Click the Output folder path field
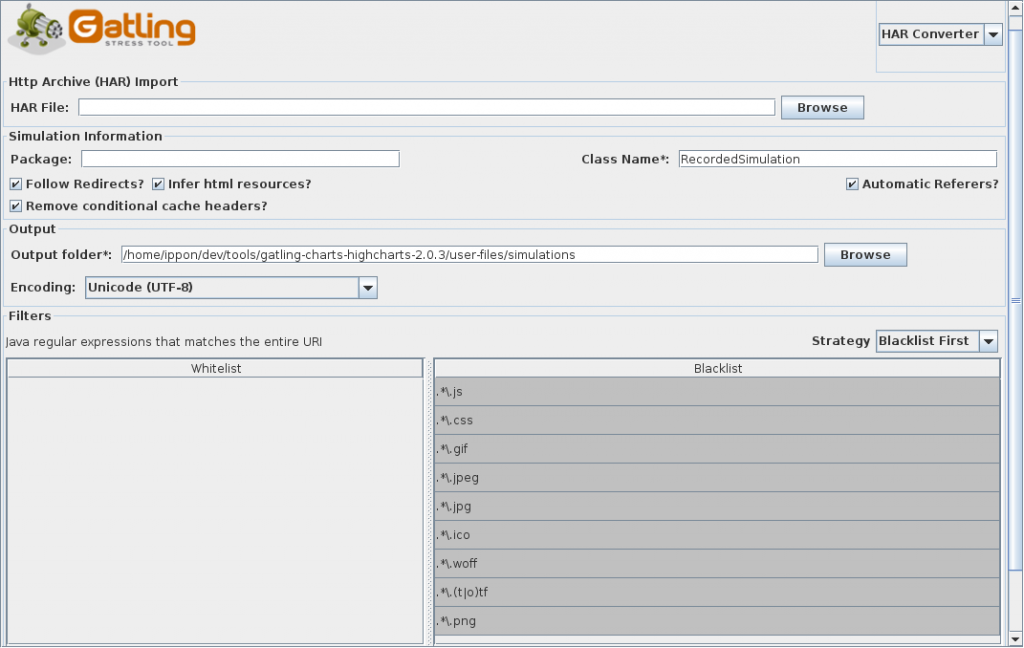 tap(469, 255)
